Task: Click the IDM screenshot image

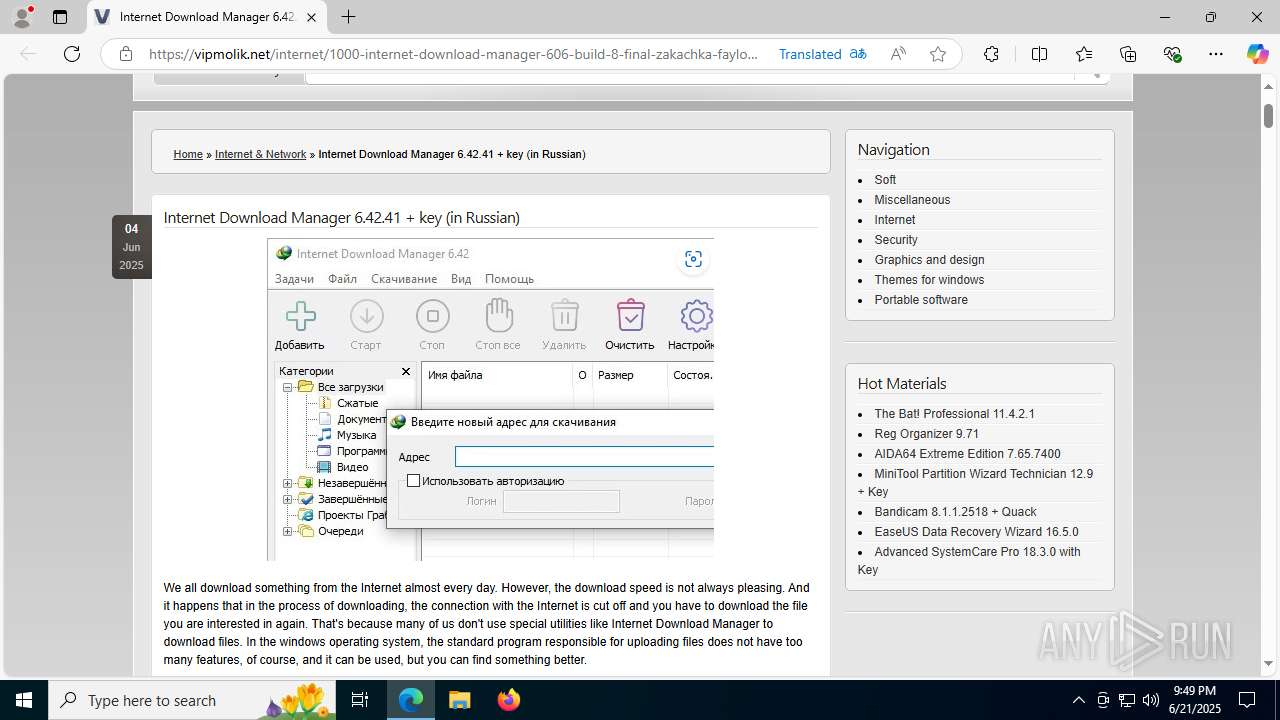Action: [x=490, y=399]
